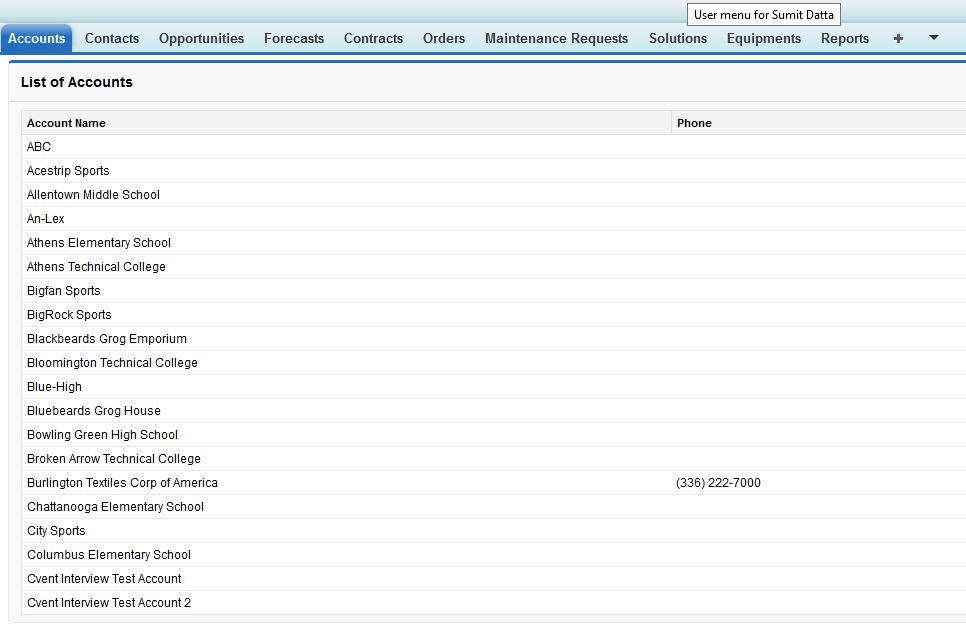The height and width of the screenshot is (632, 966).
Task: Open Bloomington Technical College account
Action: click(x=112, y=363)
